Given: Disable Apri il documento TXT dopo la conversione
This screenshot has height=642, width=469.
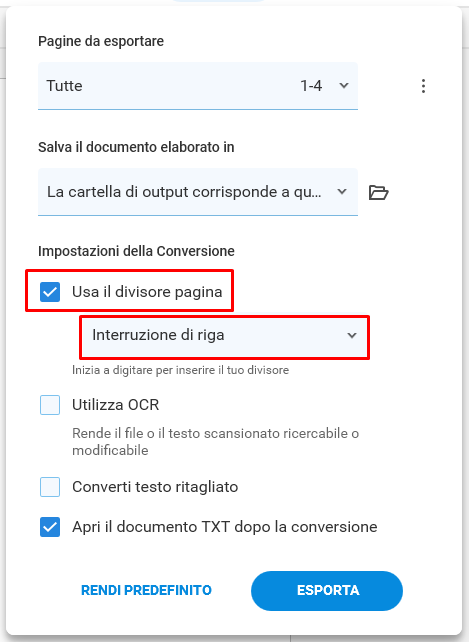Looking at the screenshot, I should tap(50, 527).
